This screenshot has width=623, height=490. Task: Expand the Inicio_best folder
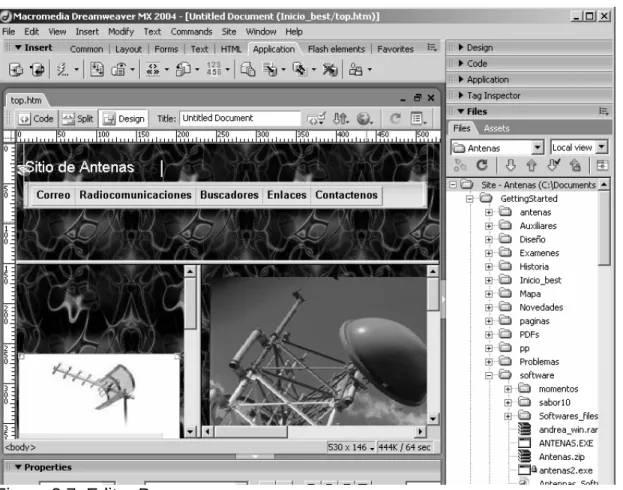[489, 280]
